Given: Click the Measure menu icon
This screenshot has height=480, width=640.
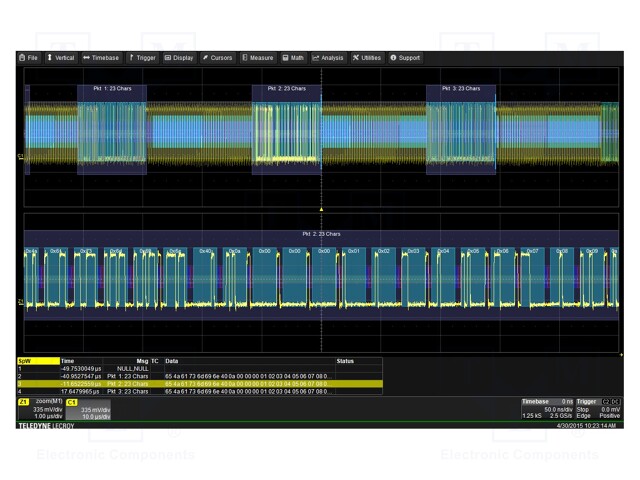Looking at the screenshot, I should [x=245, y=58].
